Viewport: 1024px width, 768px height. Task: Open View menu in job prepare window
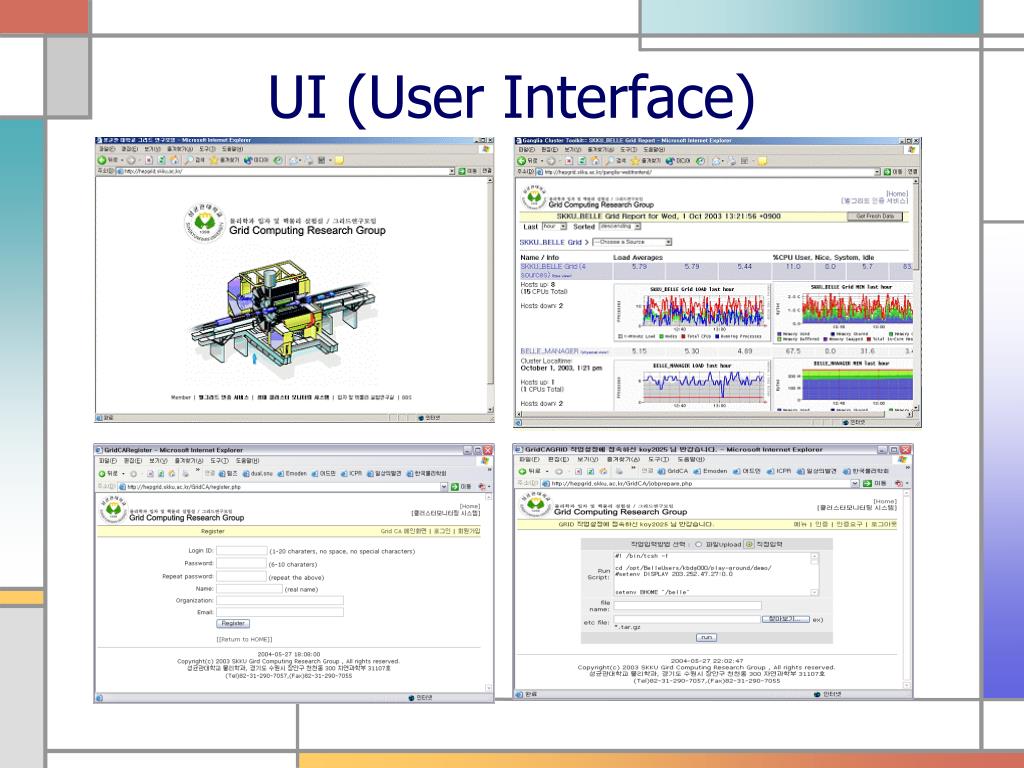tap(587, 460)
